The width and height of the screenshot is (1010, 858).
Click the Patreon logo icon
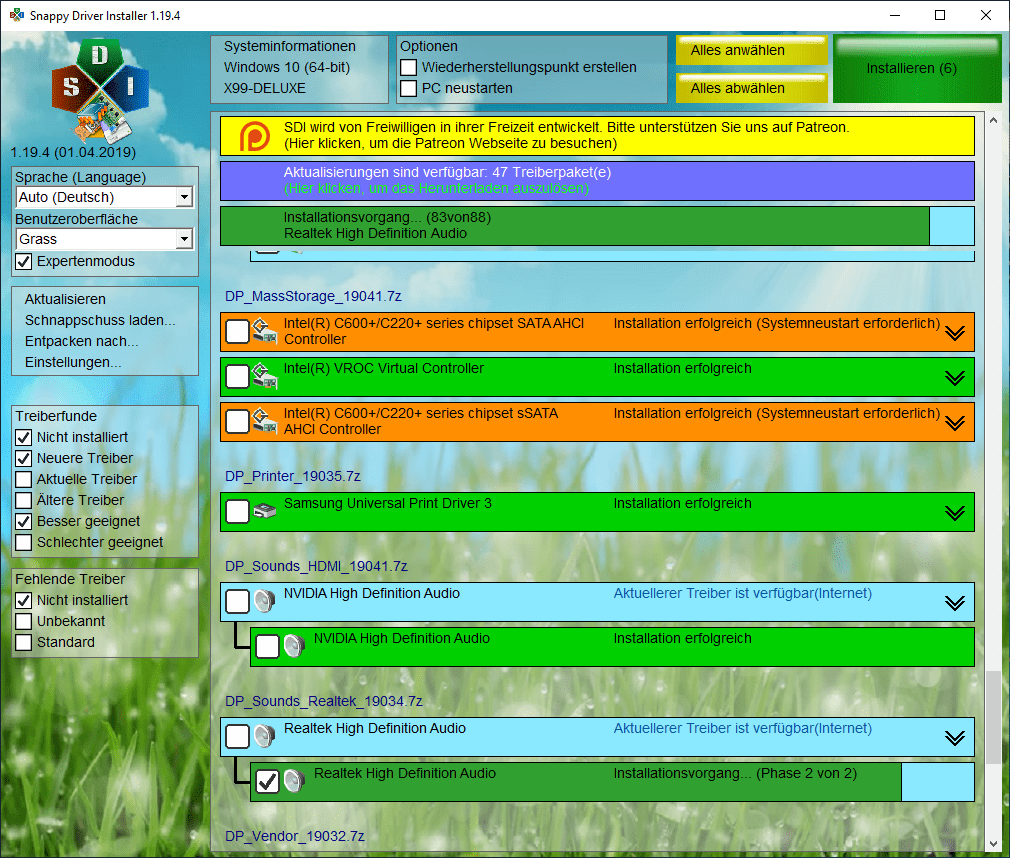tap(254, 136)
